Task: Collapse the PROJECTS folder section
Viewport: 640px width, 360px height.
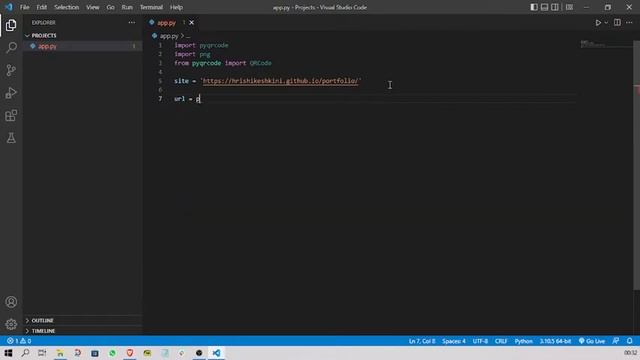Action: [83, 36]
